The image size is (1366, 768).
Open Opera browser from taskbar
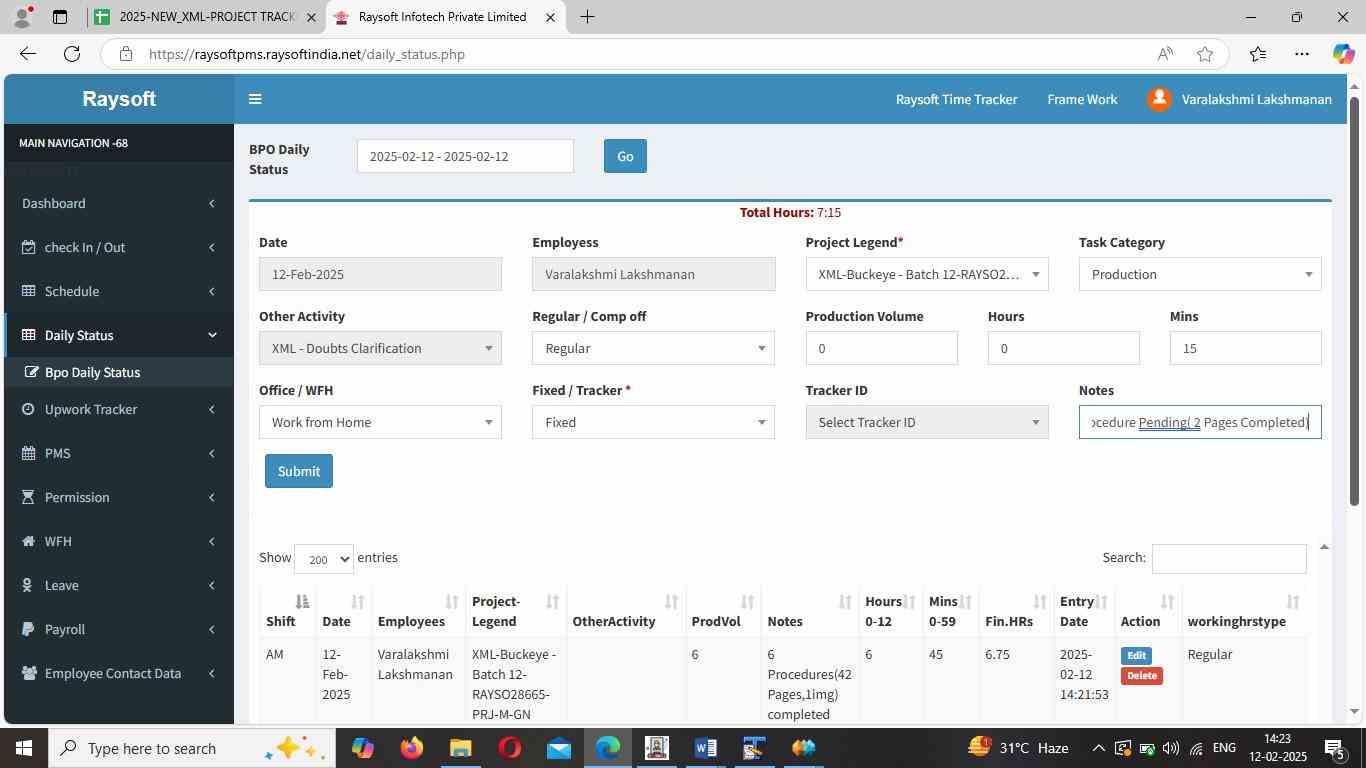click(x=509, y=748)
